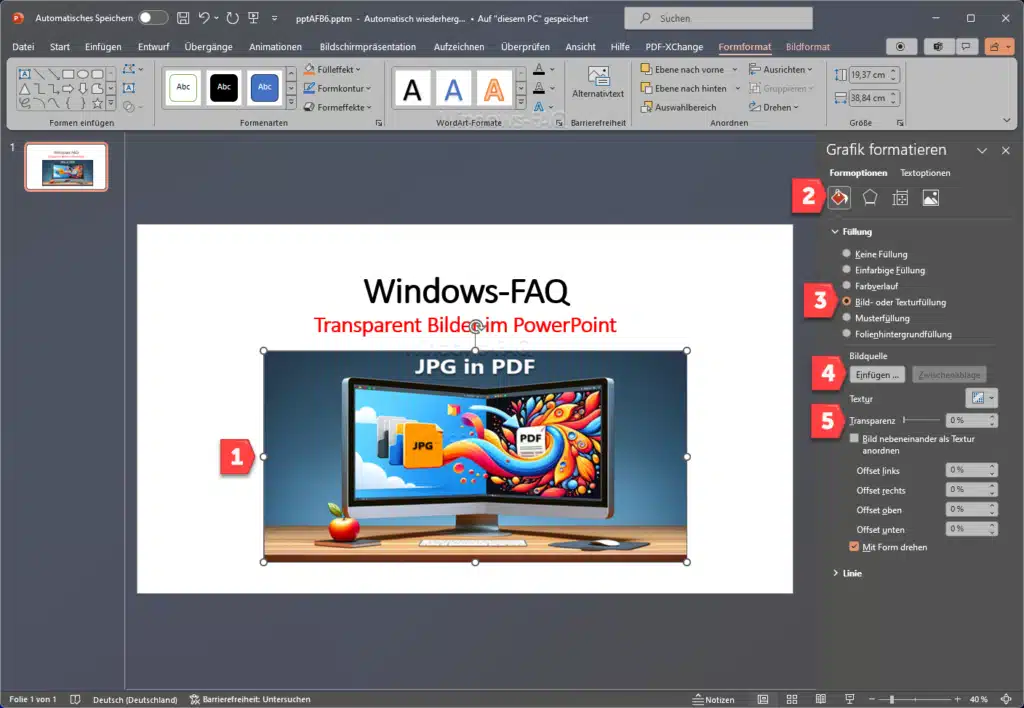Screen dimensions: 1024x708
Task: Open Auswahlbereich selection pane
Action: point(679,107)
